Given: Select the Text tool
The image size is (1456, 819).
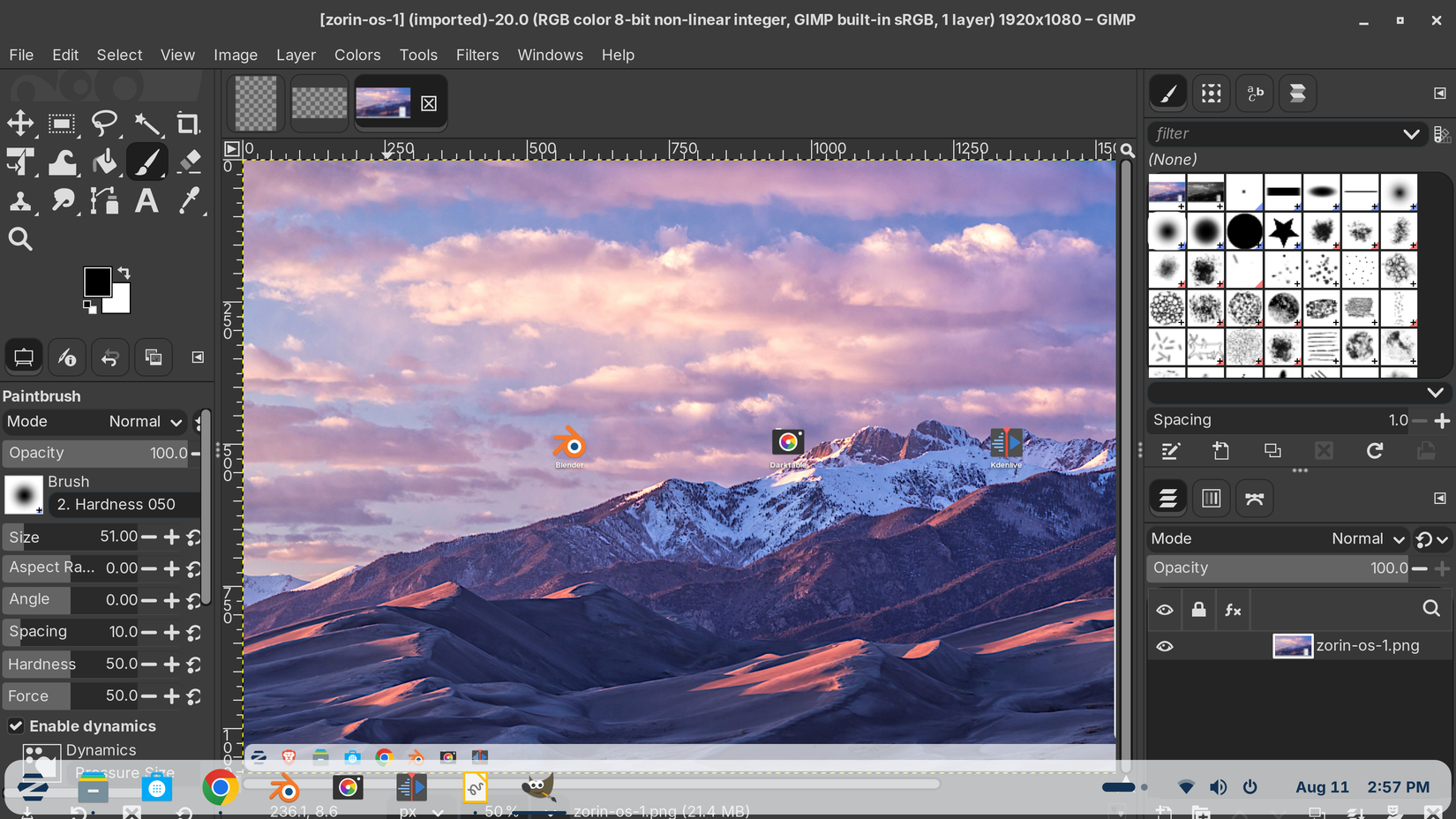Looking at the screenshot, I should pos(146,201).
